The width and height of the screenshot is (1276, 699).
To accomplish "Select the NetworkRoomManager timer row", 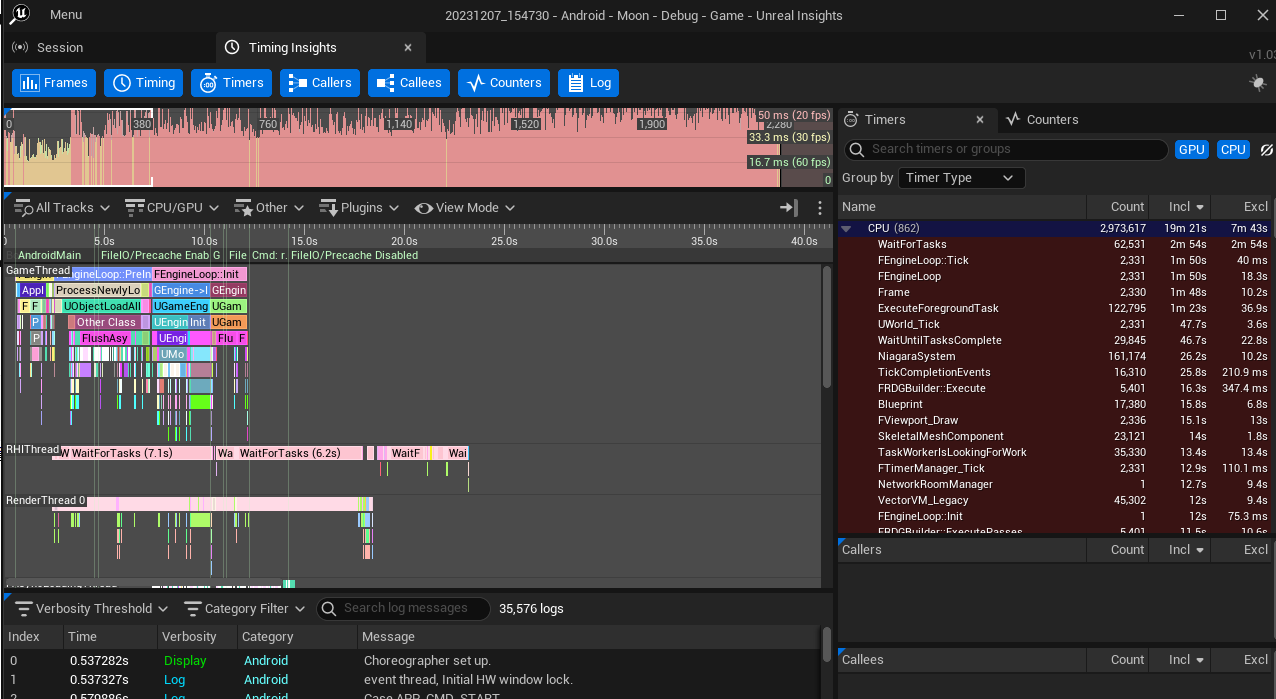I will coord(1054,485).
